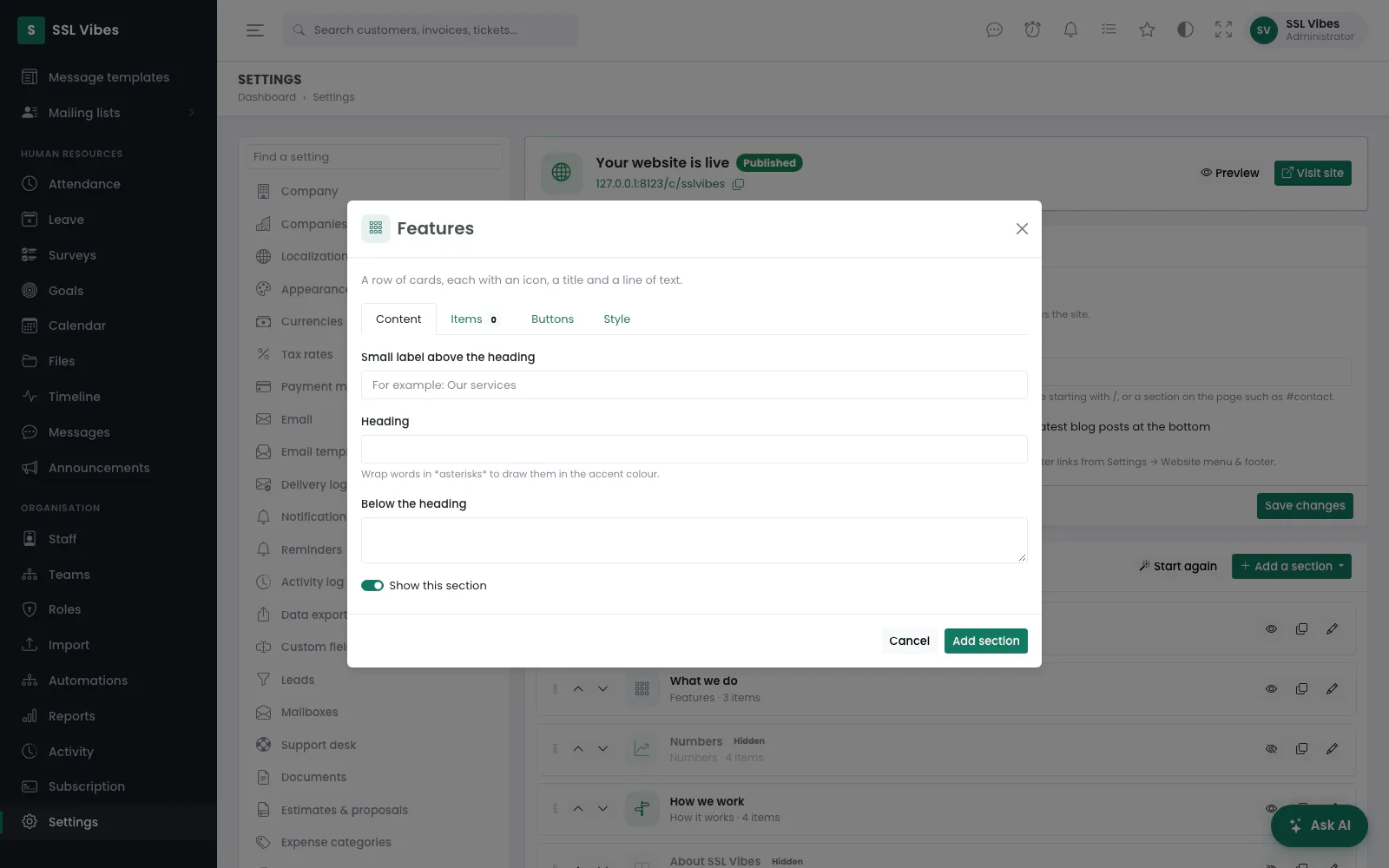Cancel the Features dialog
The image size is (1389, 868).
pos(909,641)
